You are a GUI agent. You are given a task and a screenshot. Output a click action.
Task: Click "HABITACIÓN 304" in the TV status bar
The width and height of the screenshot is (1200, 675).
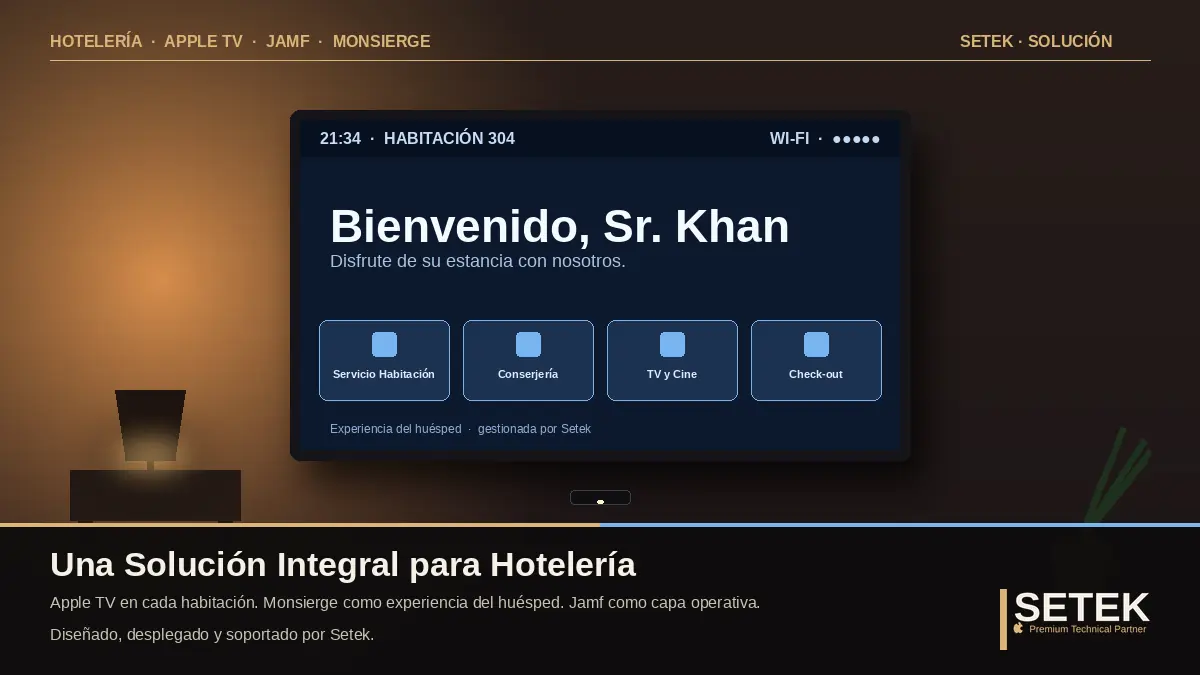pyautogui.click(x=449, y=139)
